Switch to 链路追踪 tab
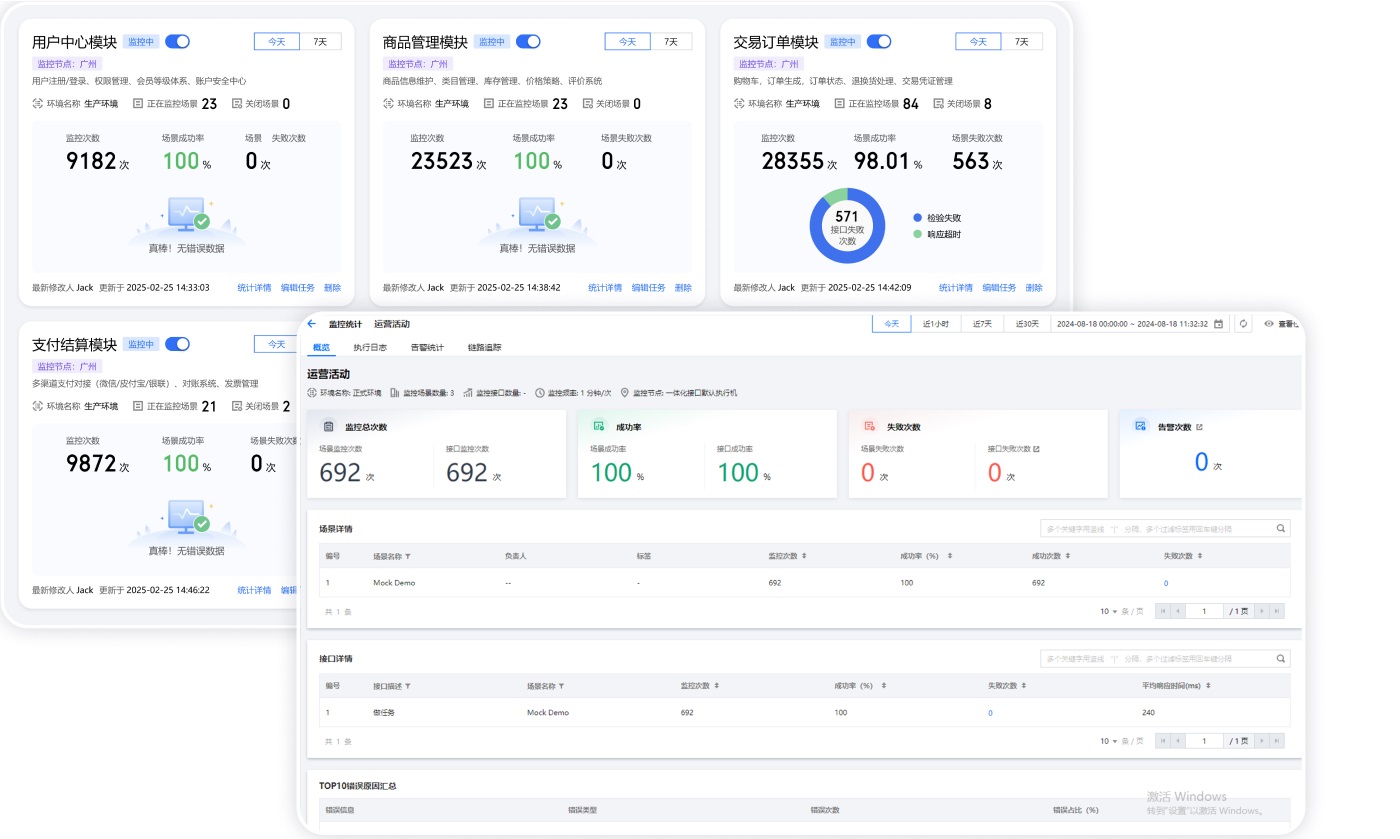The height and width of the screenshot is (839, 1400). (484, 348)
